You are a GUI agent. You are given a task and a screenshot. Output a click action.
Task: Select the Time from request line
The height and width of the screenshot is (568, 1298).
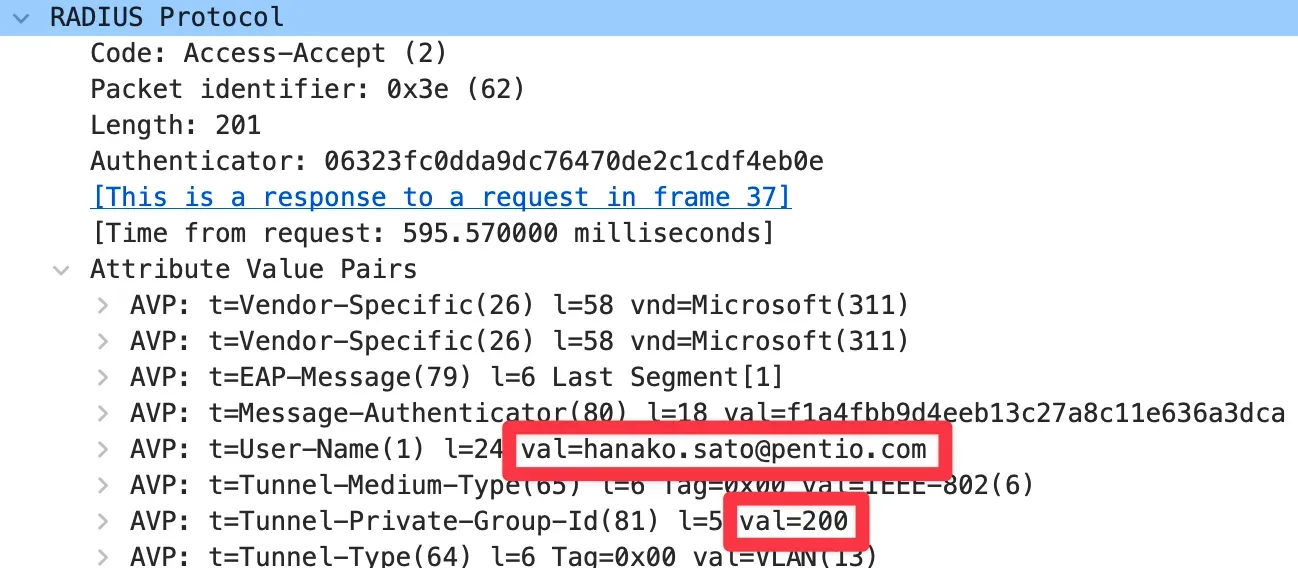(432, 233)
